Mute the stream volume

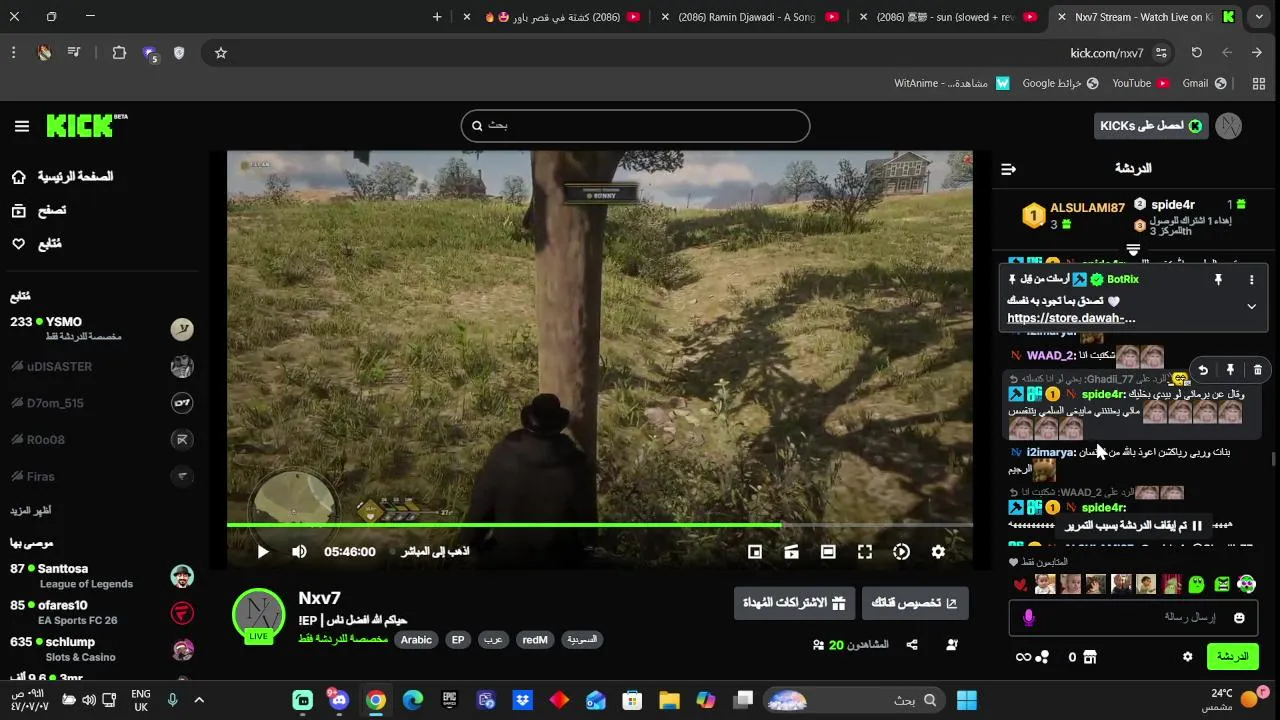point(299,552)
